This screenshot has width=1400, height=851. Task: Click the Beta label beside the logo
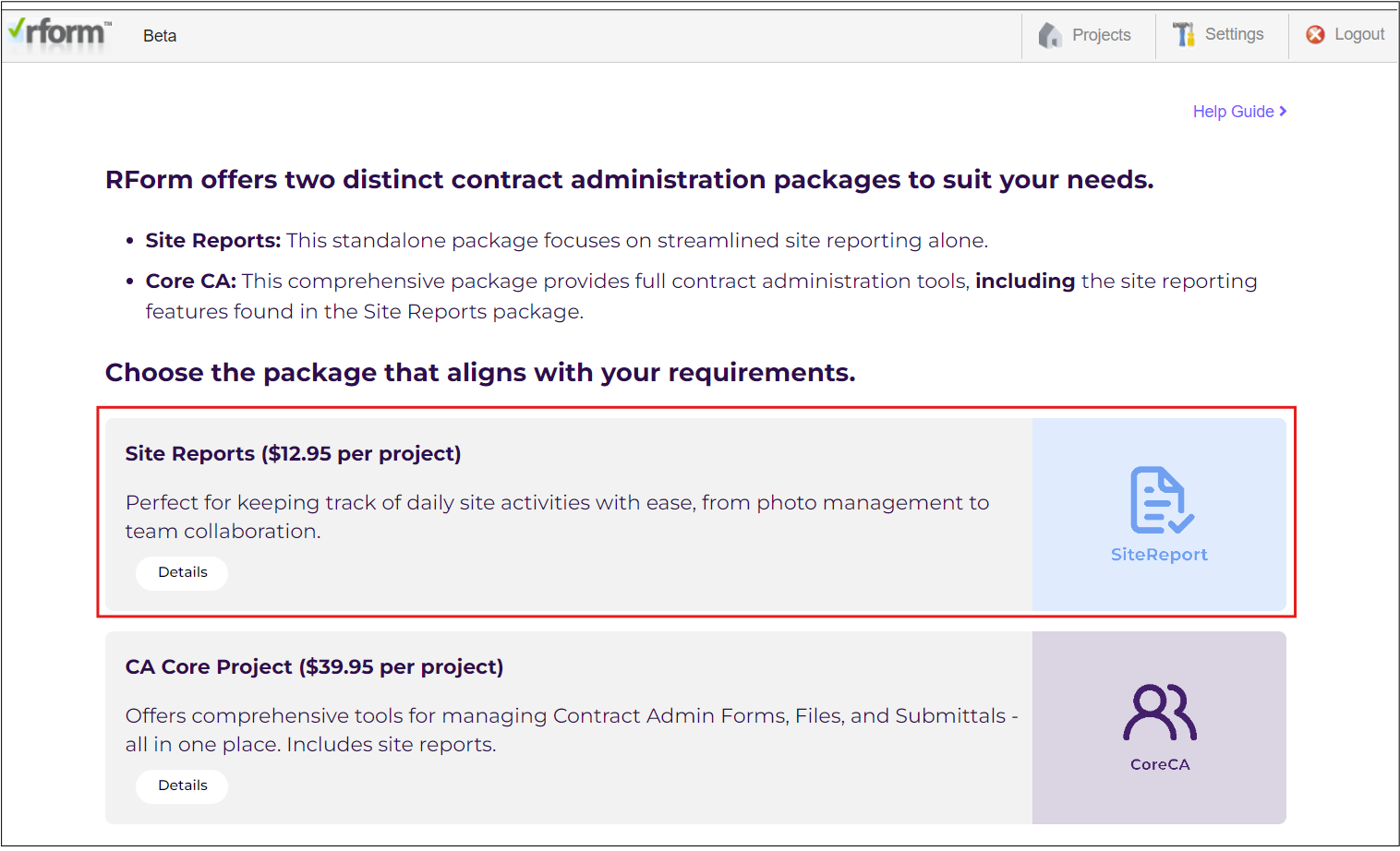point(160,36)
